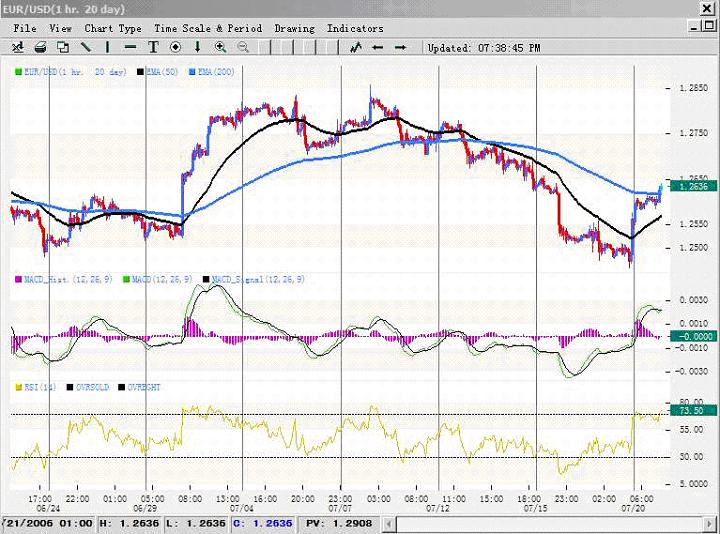Click the print chart icon

(39, 47)
